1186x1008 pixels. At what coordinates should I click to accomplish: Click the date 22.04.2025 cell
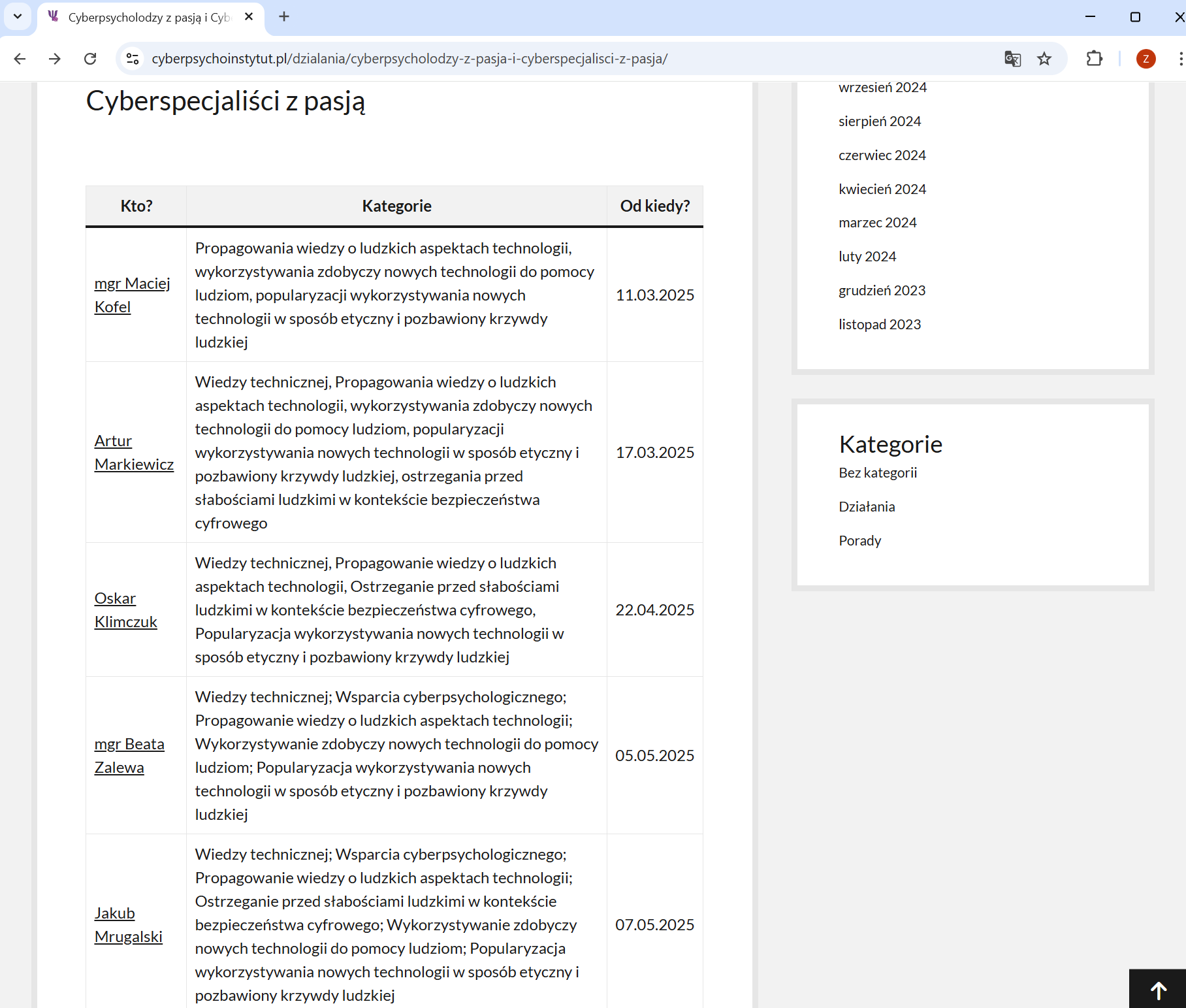[655, 610]
